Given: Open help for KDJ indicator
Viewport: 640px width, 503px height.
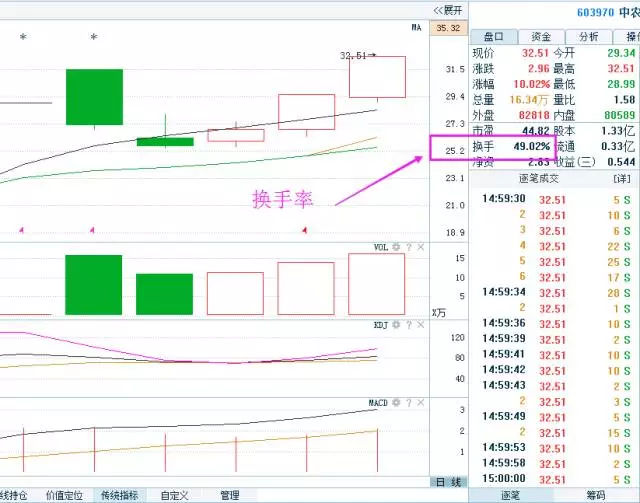Looking at the screenshot, I should (409, 325).
